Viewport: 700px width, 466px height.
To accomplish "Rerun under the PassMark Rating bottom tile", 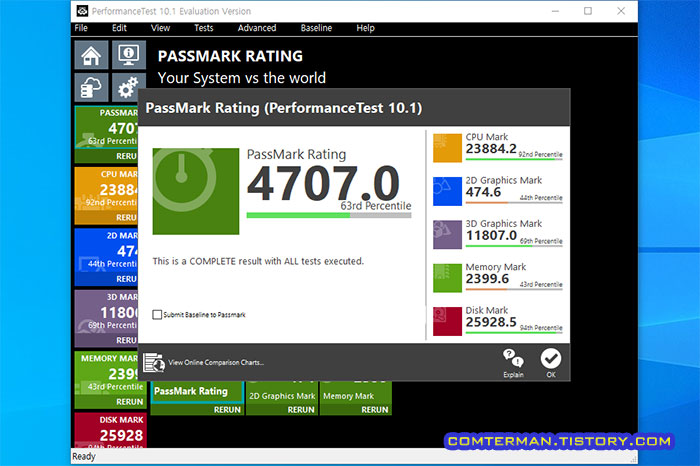I will [x=227, y=410].
